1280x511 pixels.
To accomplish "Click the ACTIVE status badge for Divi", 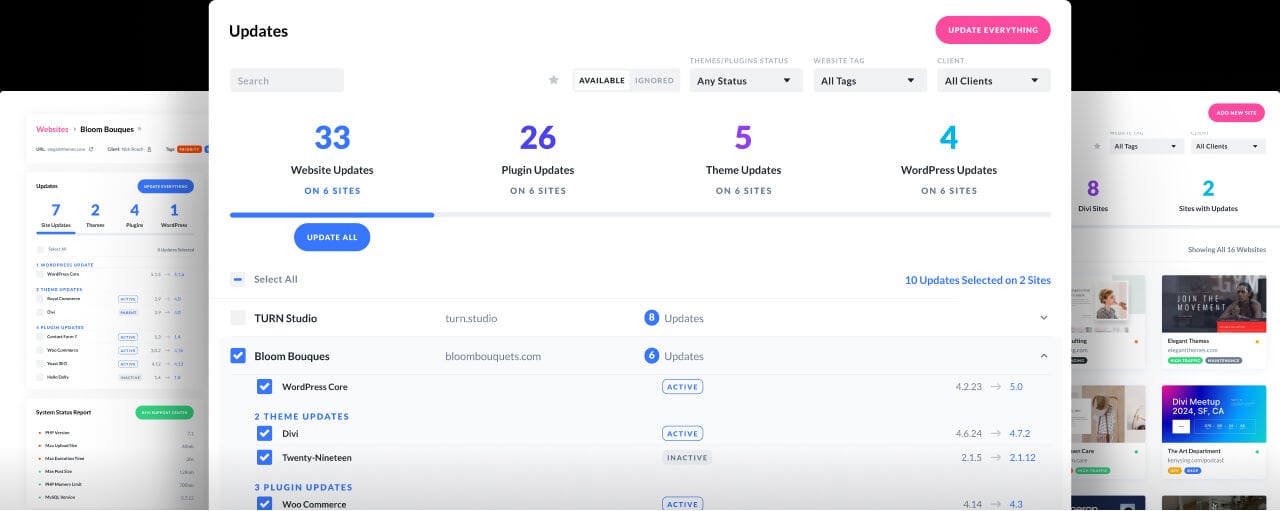I will (682, 434).
